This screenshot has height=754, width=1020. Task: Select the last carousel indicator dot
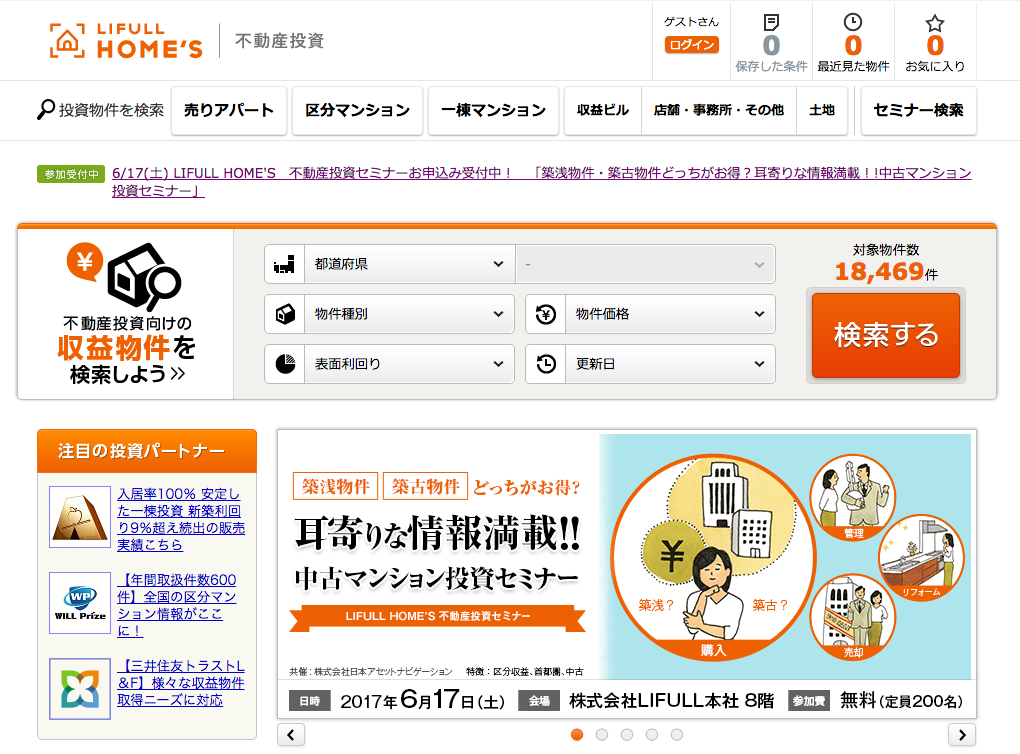click(x=677, y=735)
